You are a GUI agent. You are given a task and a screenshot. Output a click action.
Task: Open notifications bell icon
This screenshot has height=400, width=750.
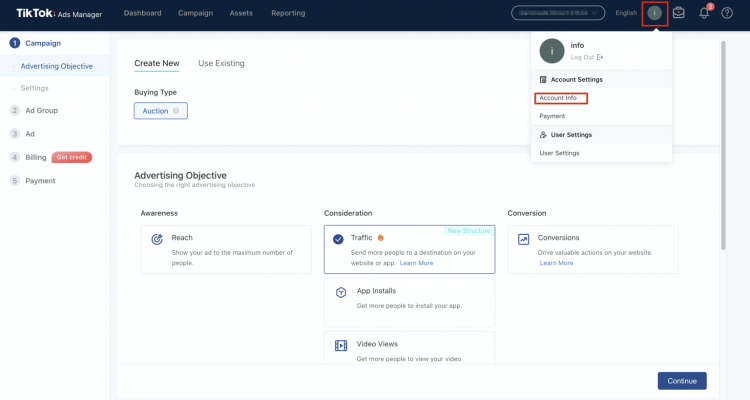[x=704, y=13]
